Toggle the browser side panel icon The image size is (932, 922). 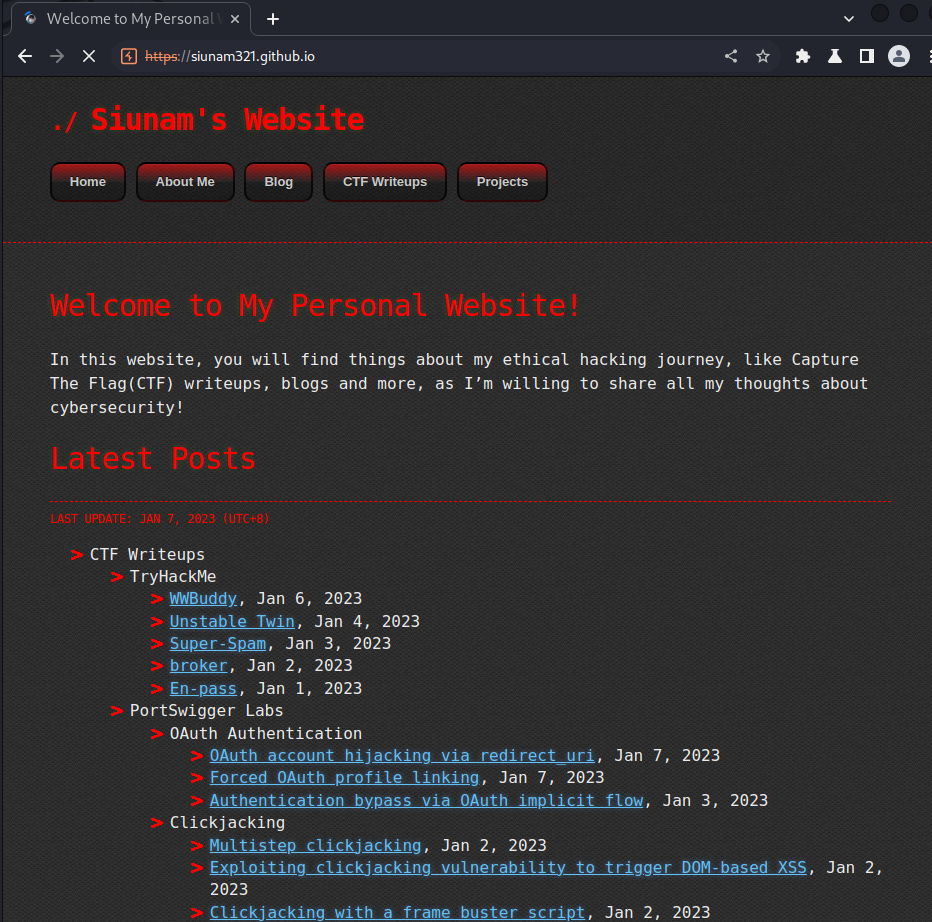click(x=867, y=56)
